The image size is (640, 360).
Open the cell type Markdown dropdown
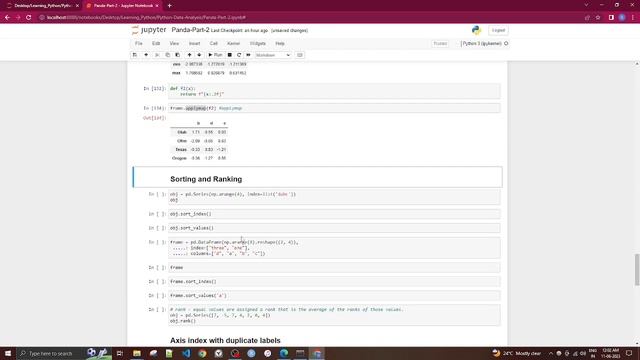coord(273,55)
